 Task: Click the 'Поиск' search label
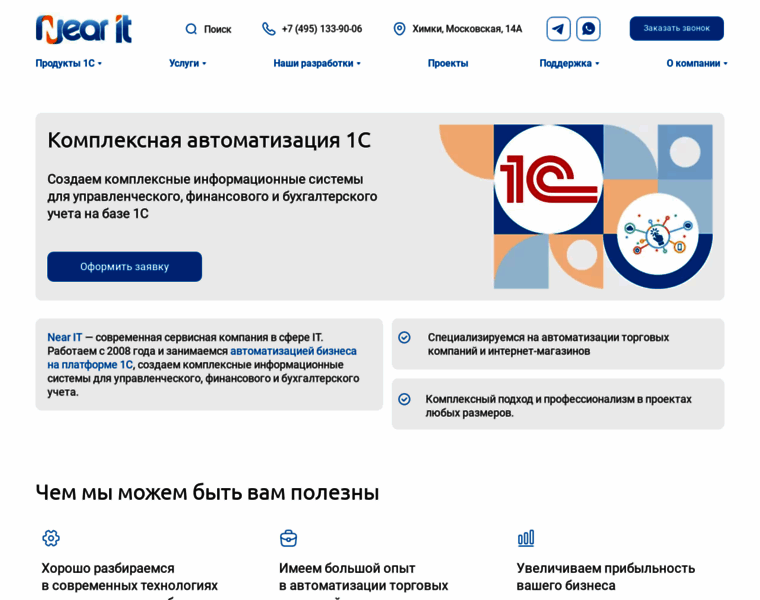pyautogui.click(x=218, y=29)
